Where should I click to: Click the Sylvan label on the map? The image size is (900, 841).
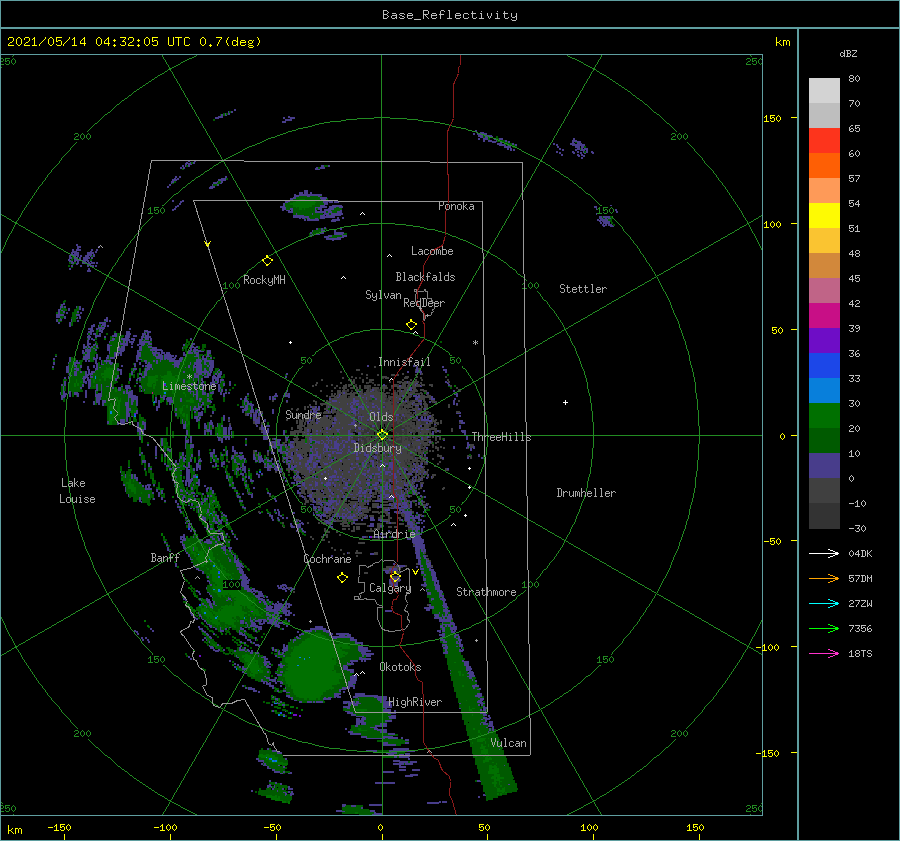pos(383,295)
